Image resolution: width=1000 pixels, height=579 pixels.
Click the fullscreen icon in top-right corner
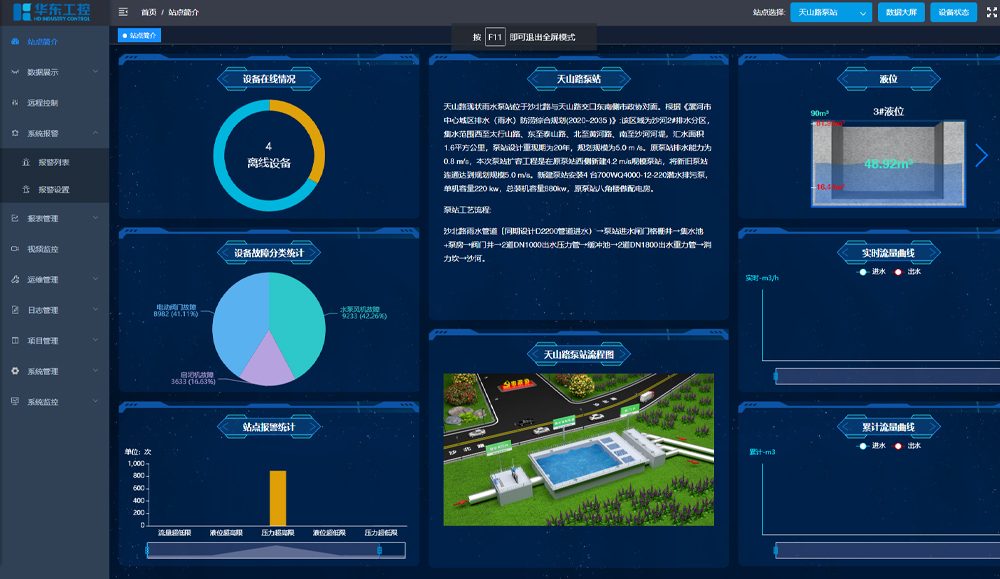point(989,12)
